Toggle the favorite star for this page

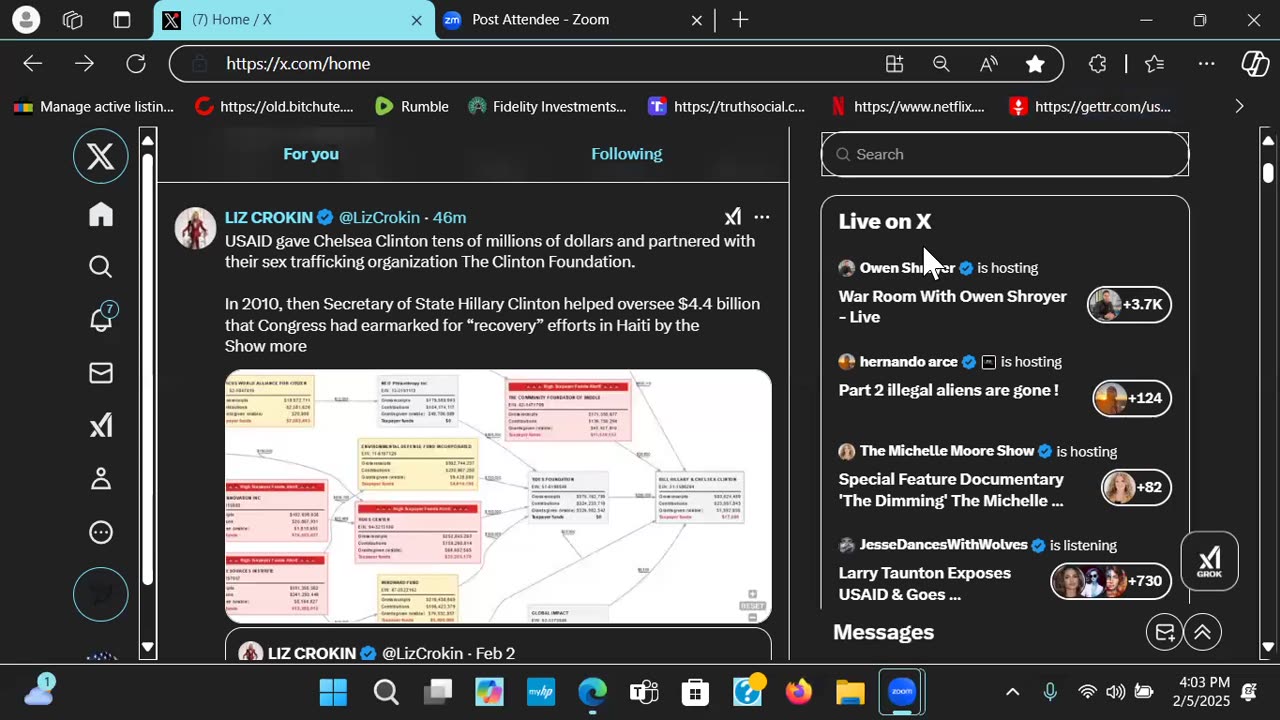pos(1035,64)
